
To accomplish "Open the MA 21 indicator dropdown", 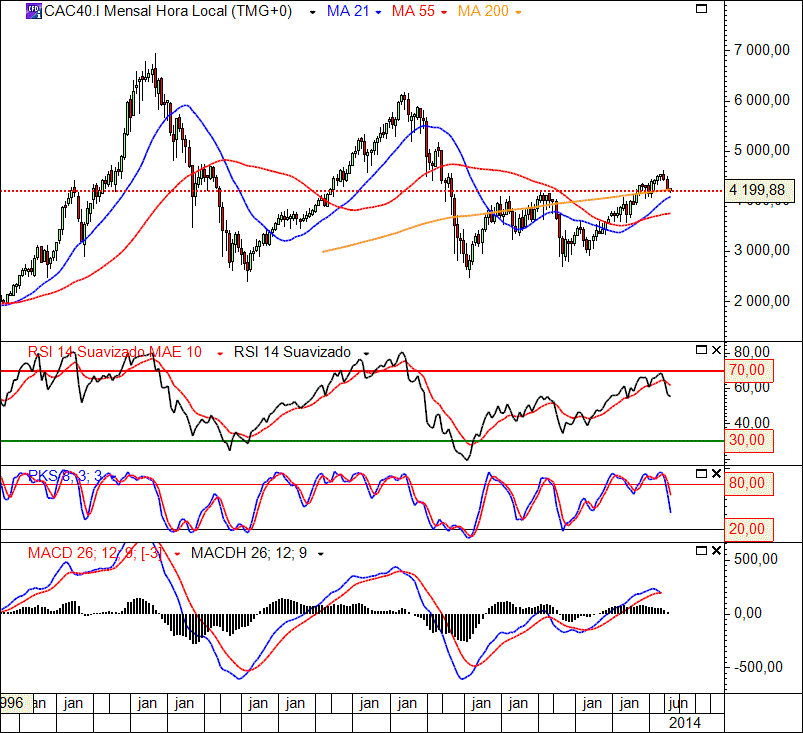I will point(378,12).
